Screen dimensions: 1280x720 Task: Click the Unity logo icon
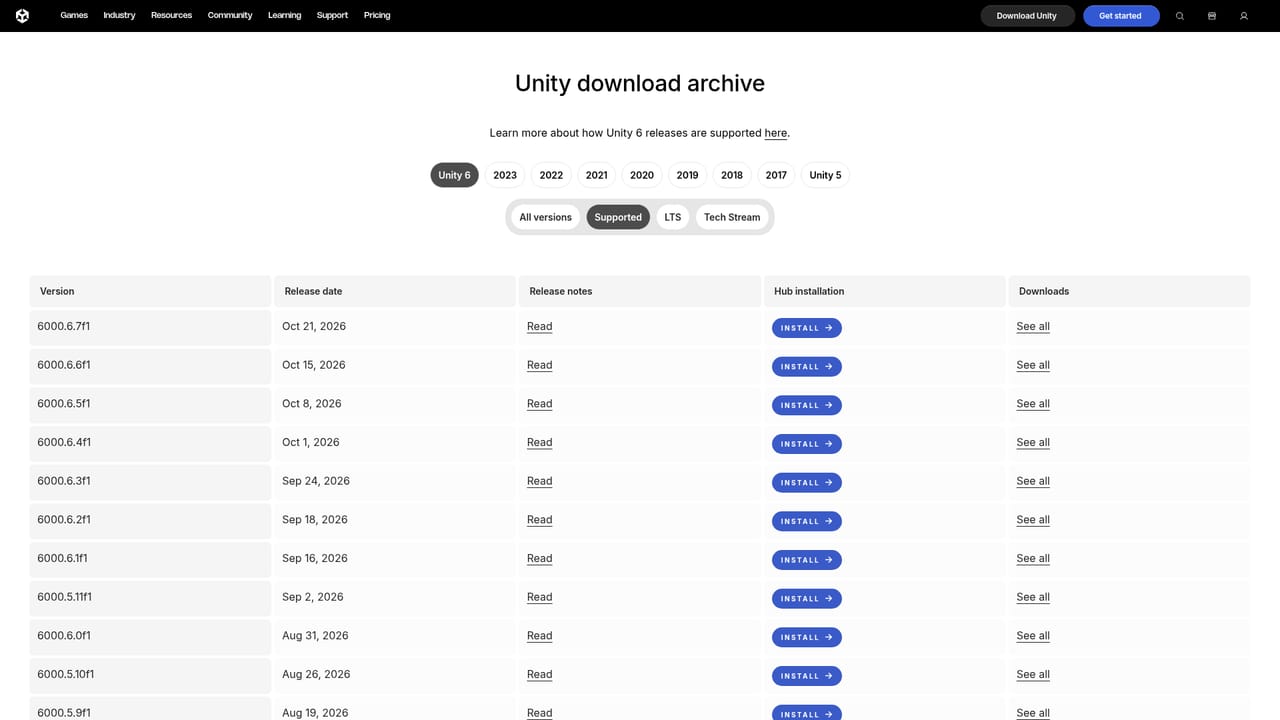coord(22,16)
